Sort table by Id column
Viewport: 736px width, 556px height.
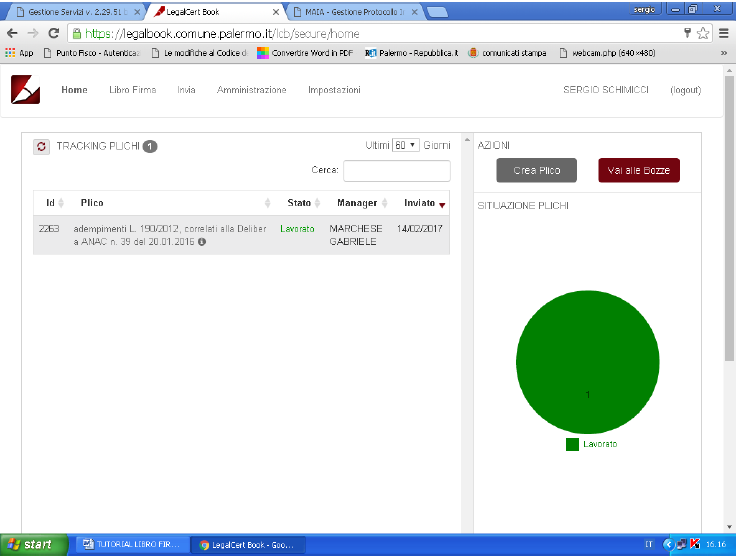55,203
